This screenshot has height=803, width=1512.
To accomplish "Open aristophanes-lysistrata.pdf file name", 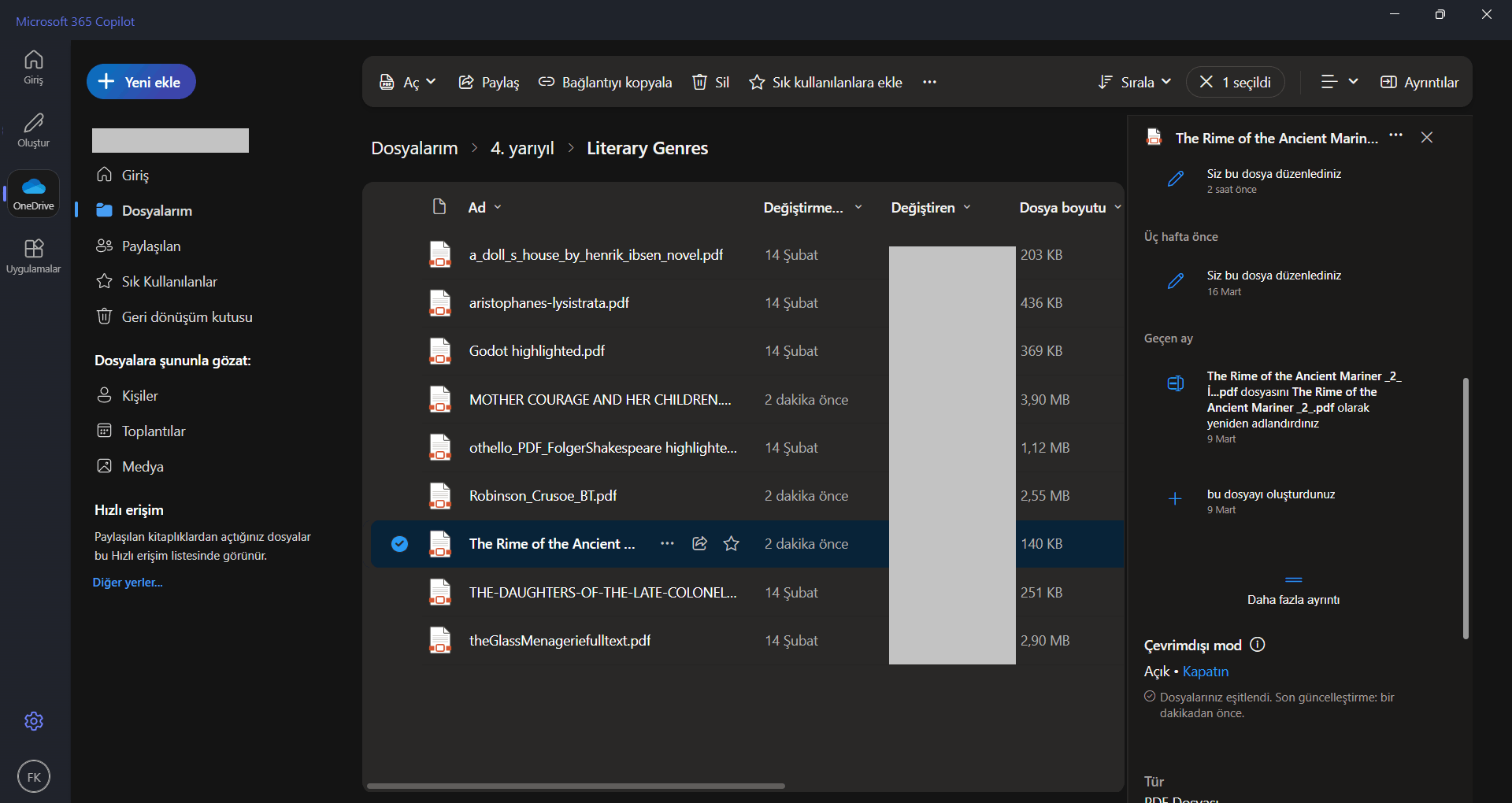I will click(549, 303).
